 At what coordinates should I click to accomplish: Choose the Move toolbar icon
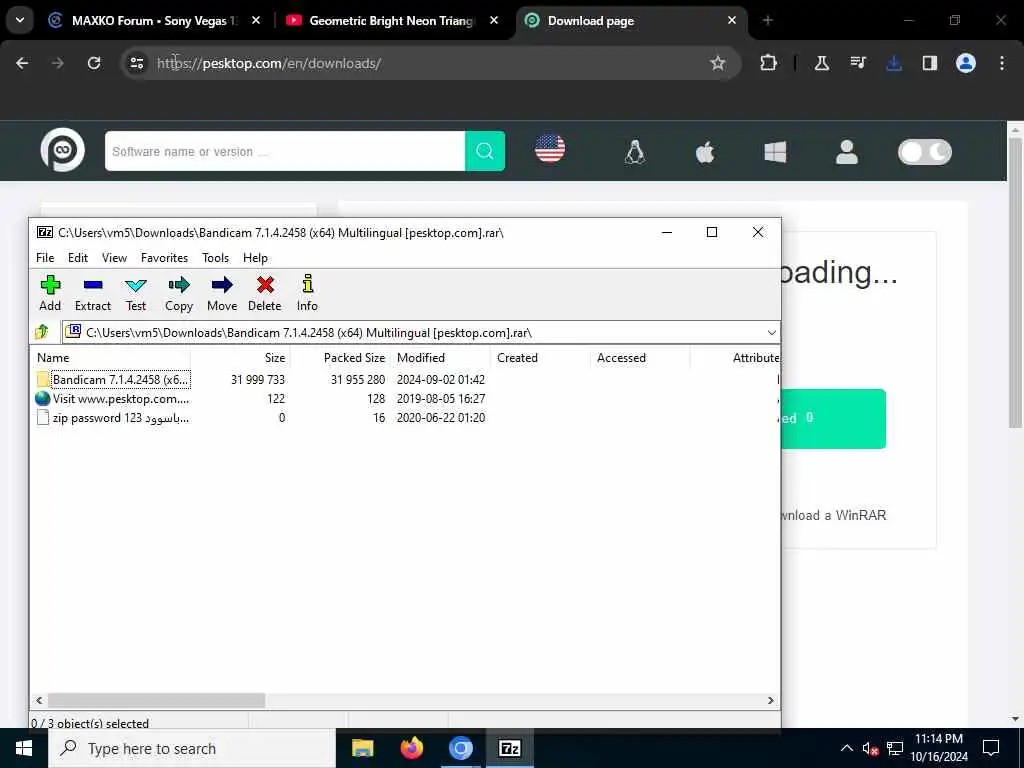[x=222, y=293]
